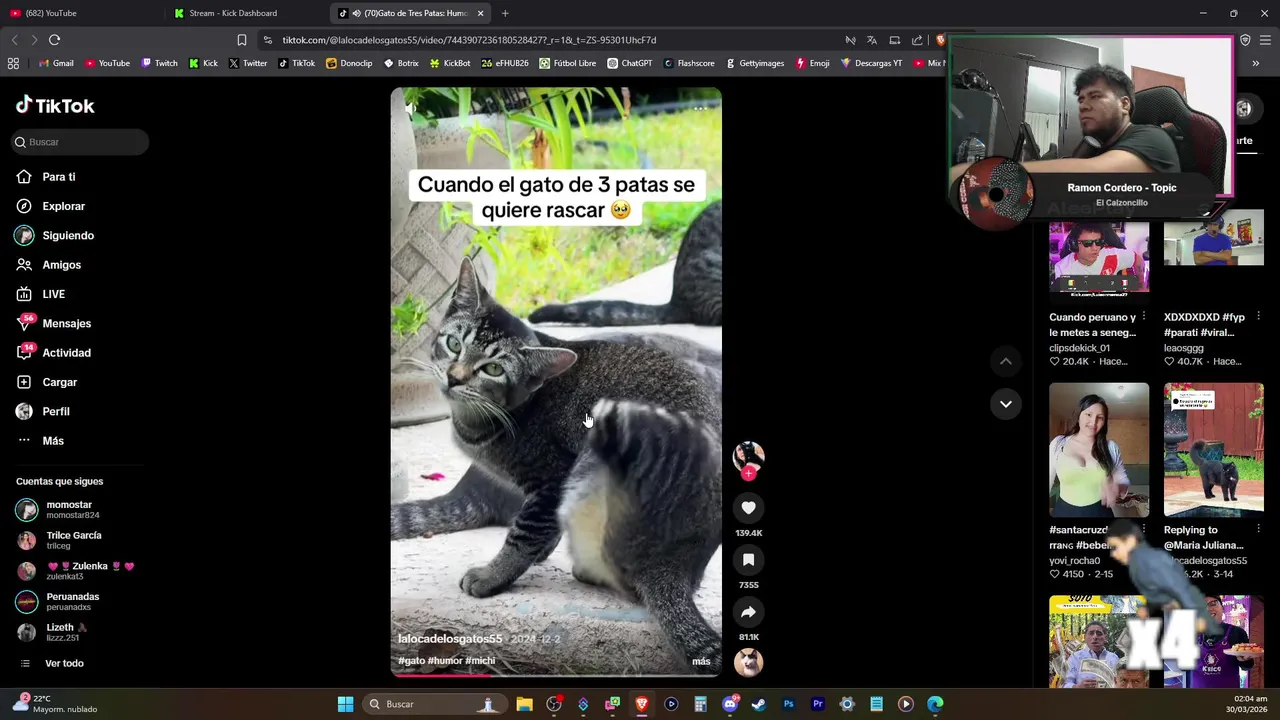Open a new browser tab
The image size is (1280, 720).
click(505, 13)
